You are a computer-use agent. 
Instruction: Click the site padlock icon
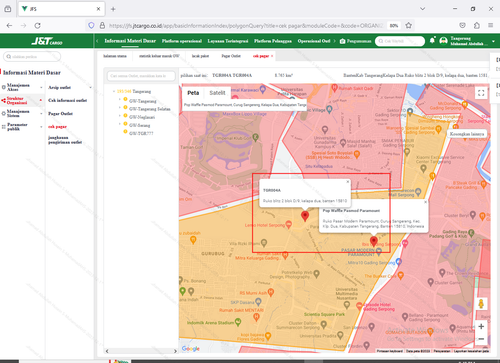(102, 25)
